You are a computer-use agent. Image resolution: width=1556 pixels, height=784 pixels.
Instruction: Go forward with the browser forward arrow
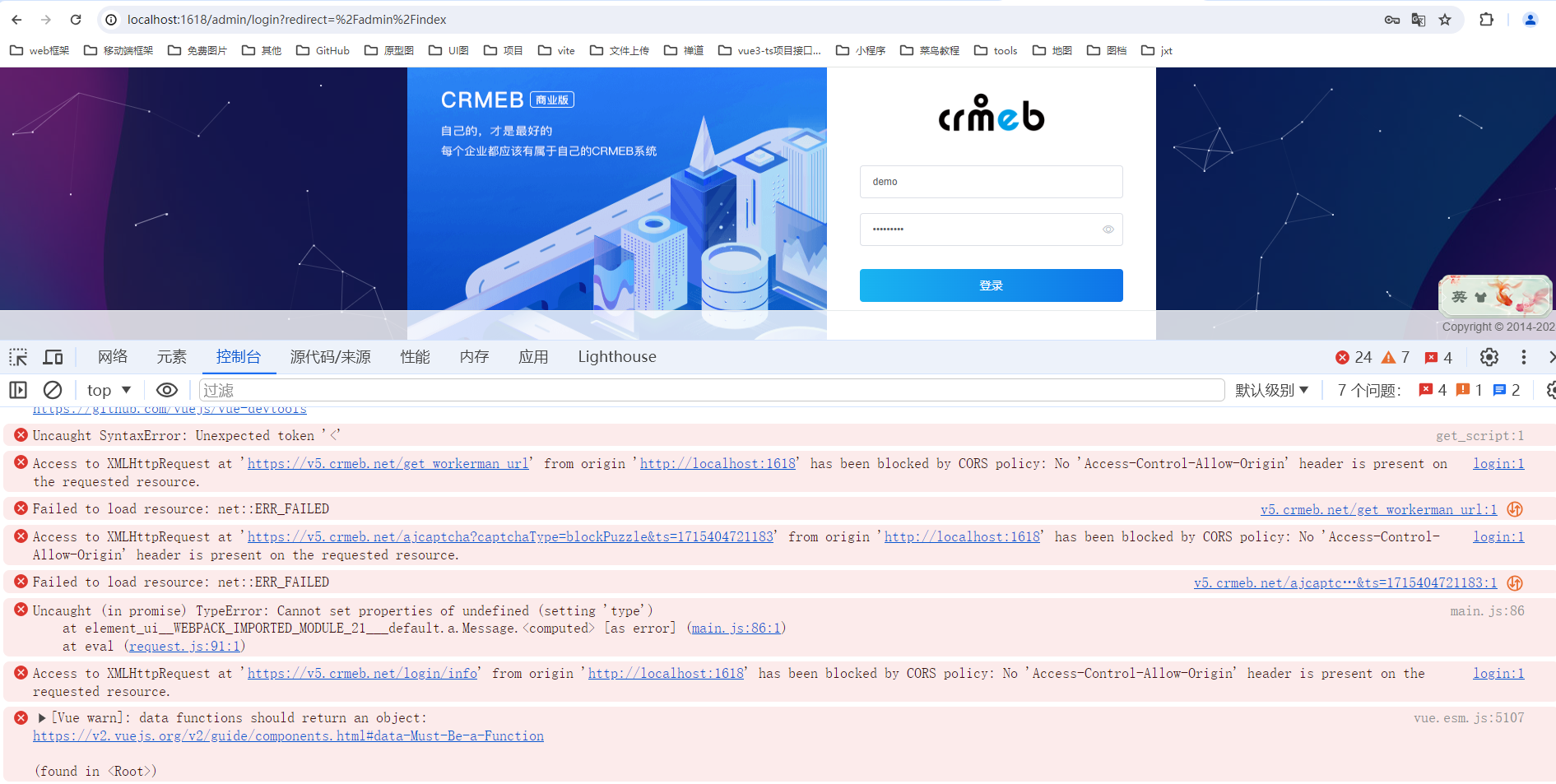[46, 20]
